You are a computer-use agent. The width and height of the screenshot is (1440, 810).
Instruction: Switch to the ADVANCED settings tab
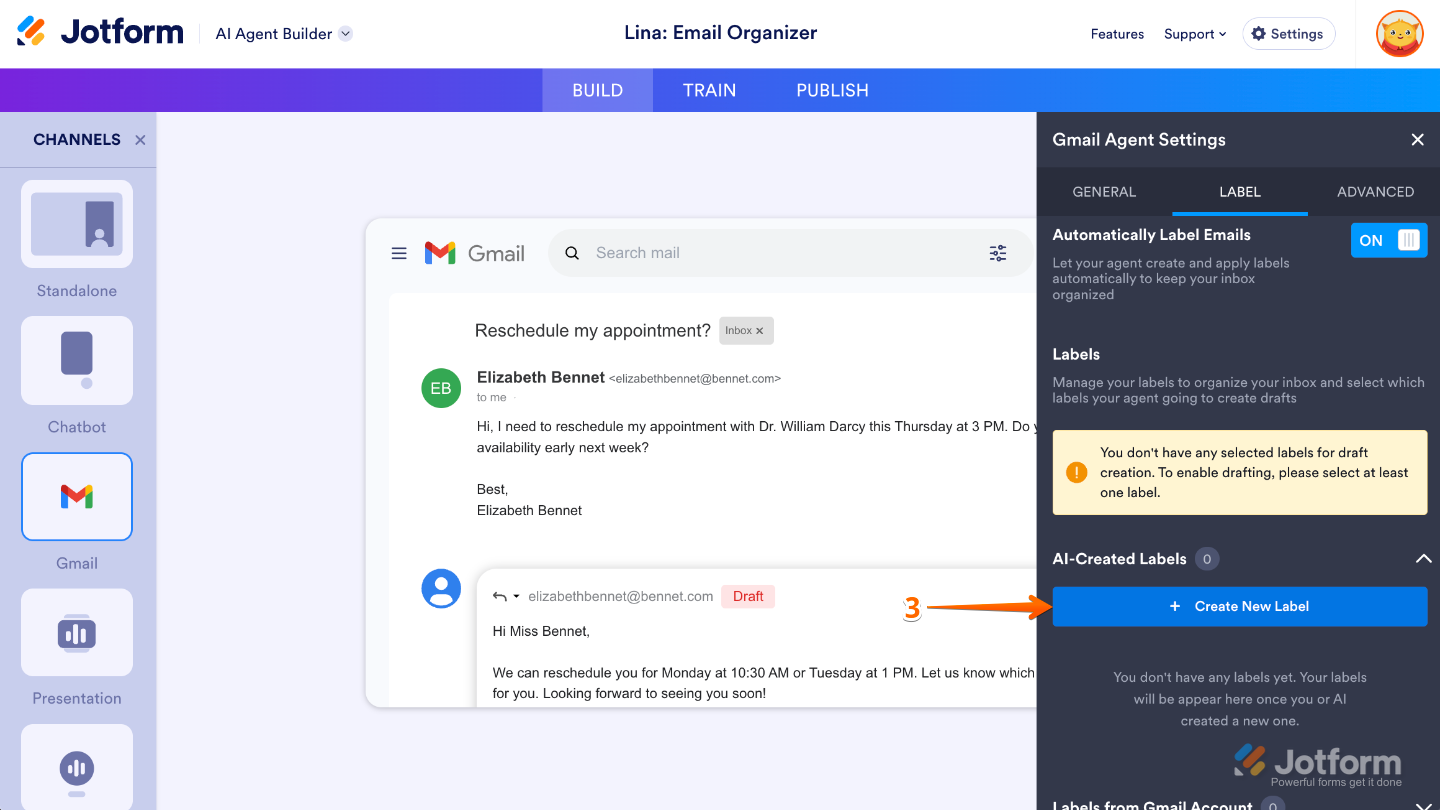[x=1375, y=192]
